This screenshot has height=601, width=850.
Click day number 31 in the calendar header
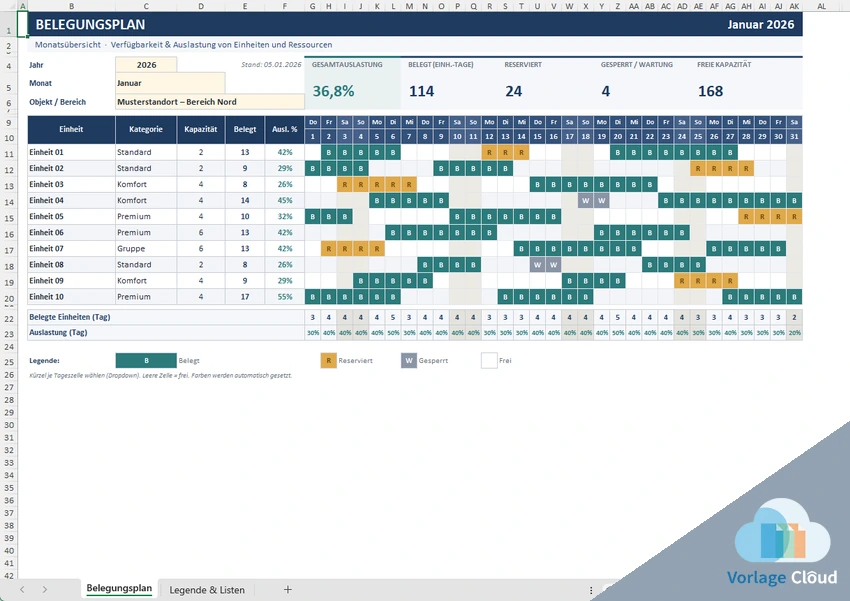pyautogui.click(x=794, y=137)
